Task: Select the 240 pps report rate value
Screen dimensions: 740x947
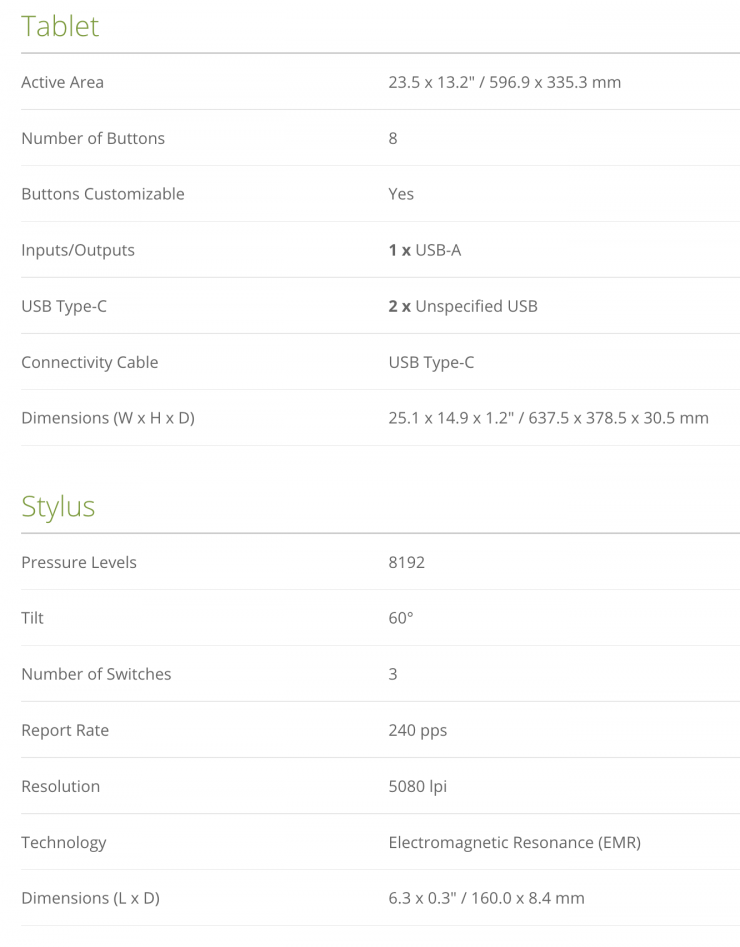Action: click(x=418, y=730)
